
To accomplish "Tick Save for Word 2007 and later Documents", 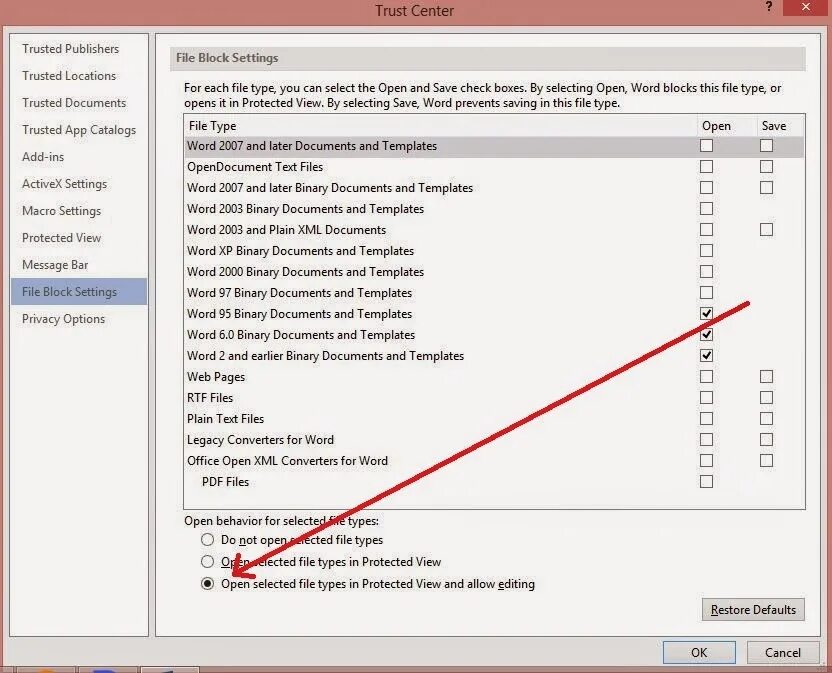I will click(x=766, y=145).
